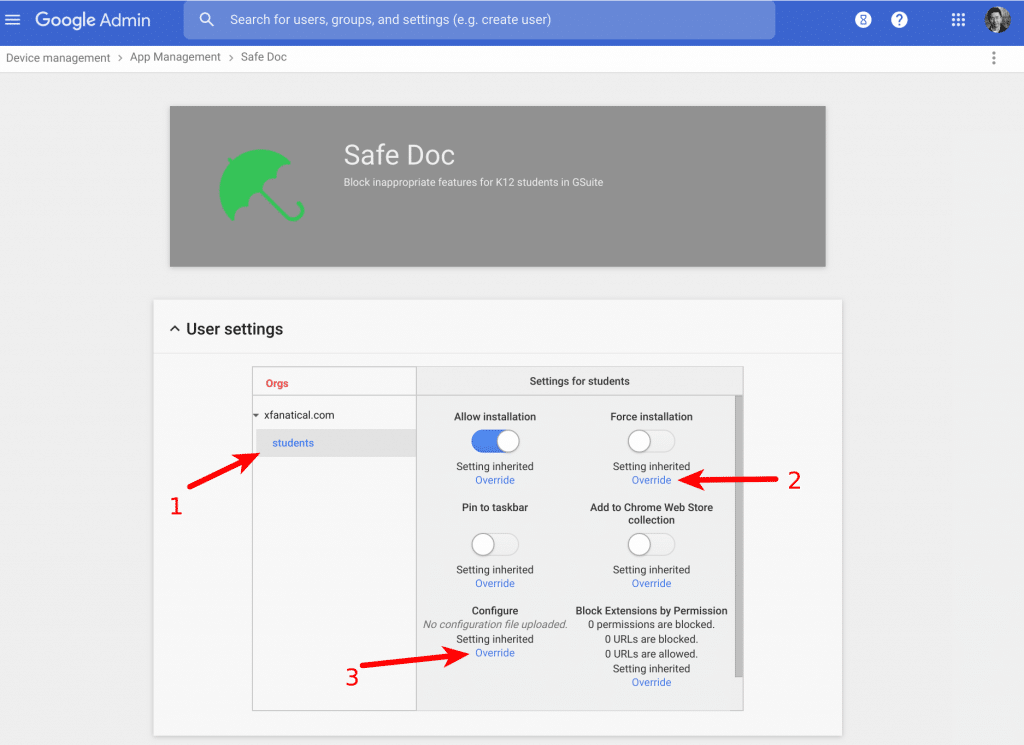Toggle the Allow installation switch
Image resolution: width=1024 pixels, height=745 pixels.
coord(495,441)
